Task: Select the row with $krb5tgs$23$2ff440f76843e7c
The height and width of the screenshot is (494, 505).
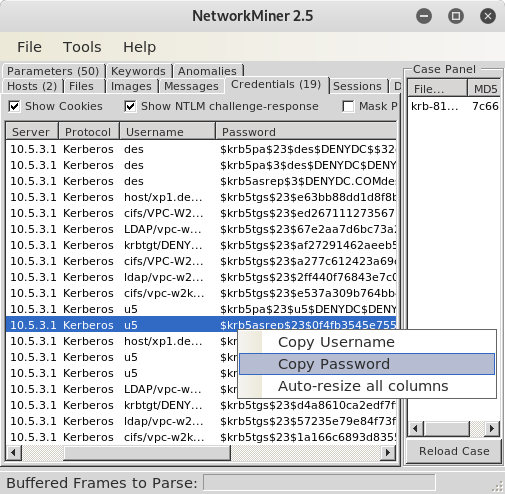Action: pyautogui.click(x=201, y=277)
